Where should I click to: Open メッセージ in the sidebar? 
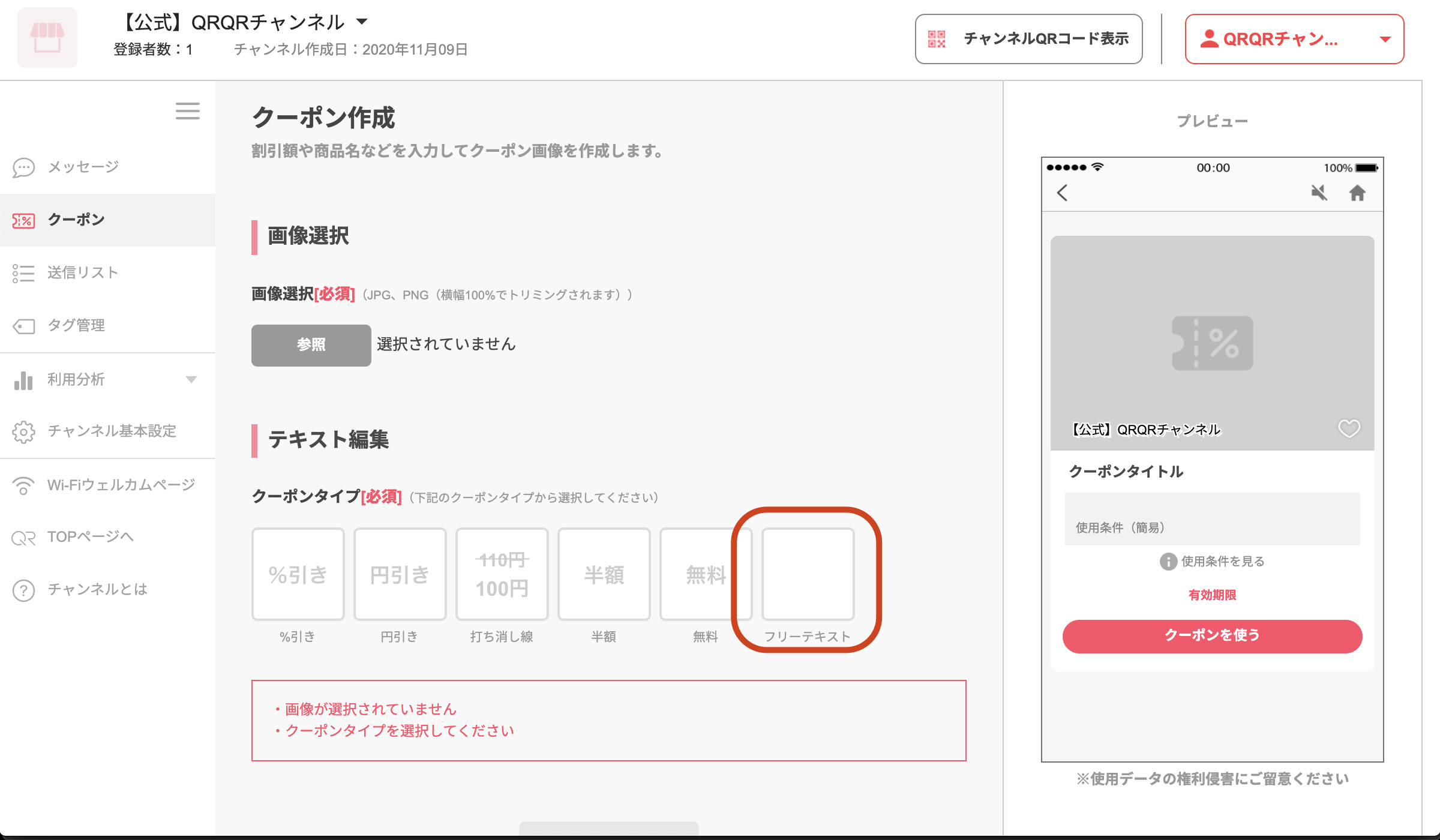pos(83,167)
